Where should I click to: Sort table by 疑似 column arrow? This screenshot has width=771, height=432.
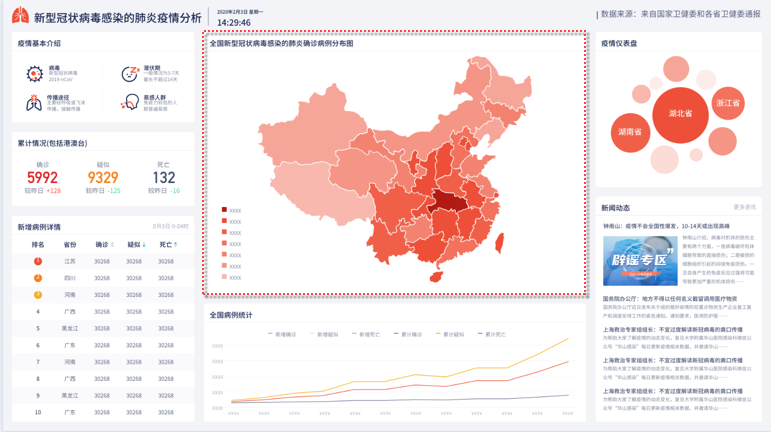point(144,245)
